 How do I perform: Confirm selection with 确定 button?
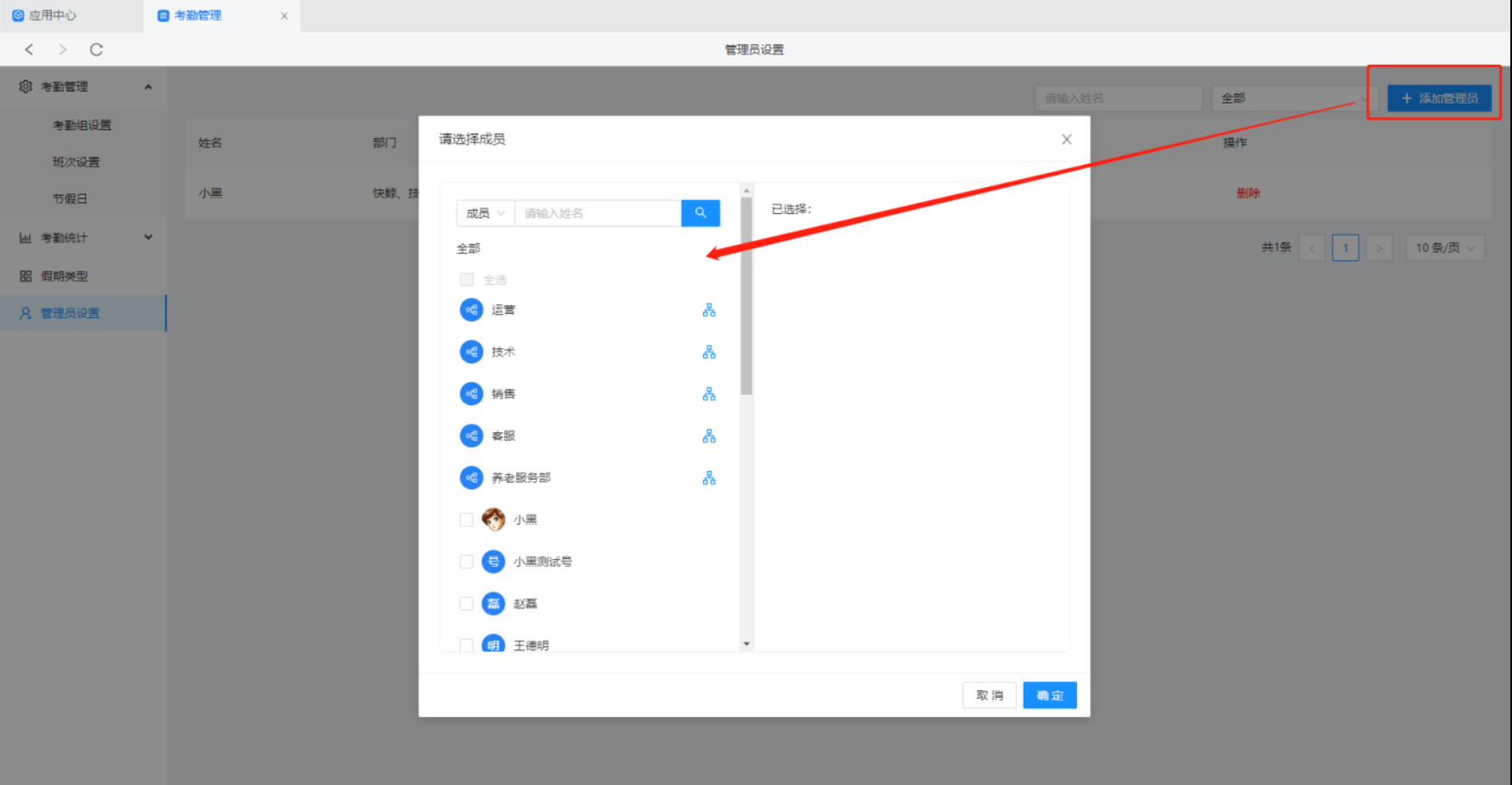(x=1049, y=695)
